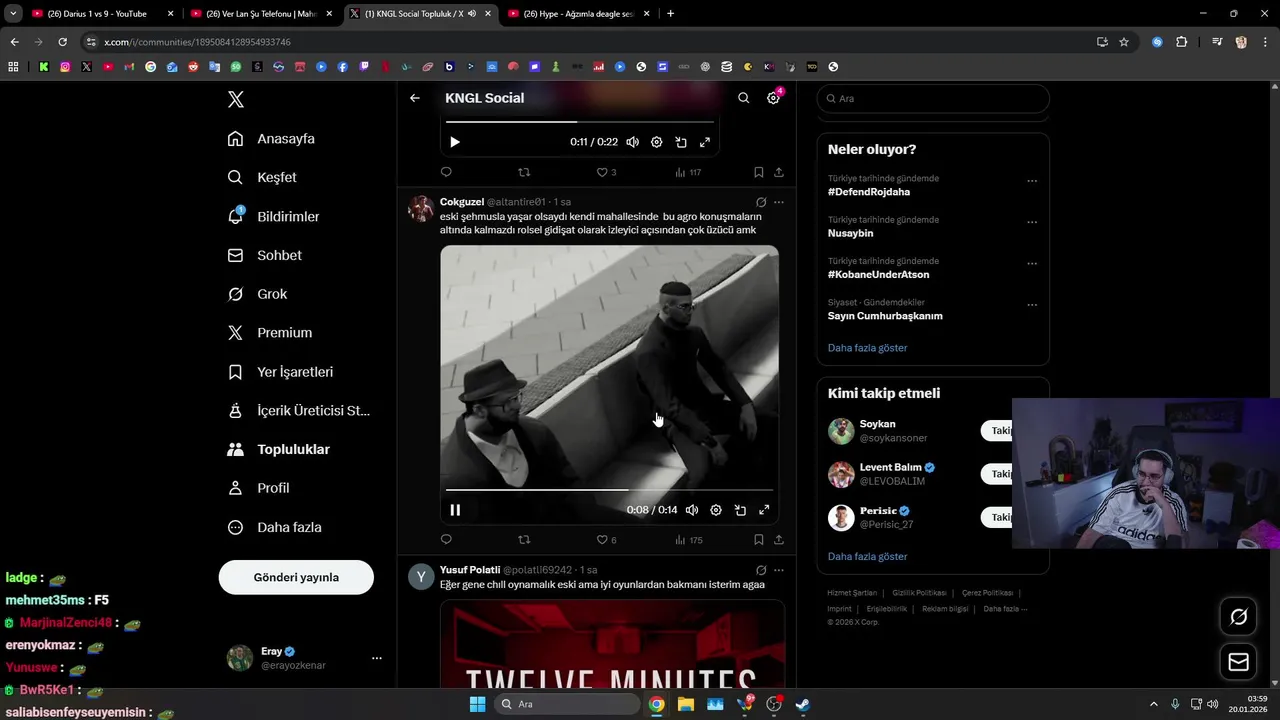This screenshot has width=1280, height=720.
Task: Open Profil page
Action: [x=258, y=488]
